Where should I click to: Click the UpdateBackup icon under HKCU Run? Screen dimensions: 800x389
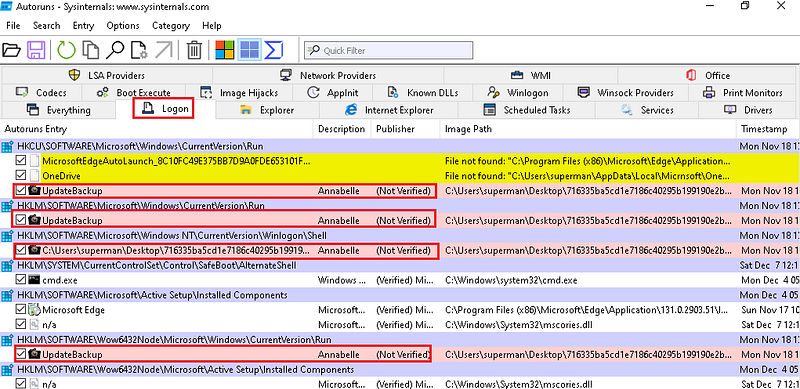34,191
